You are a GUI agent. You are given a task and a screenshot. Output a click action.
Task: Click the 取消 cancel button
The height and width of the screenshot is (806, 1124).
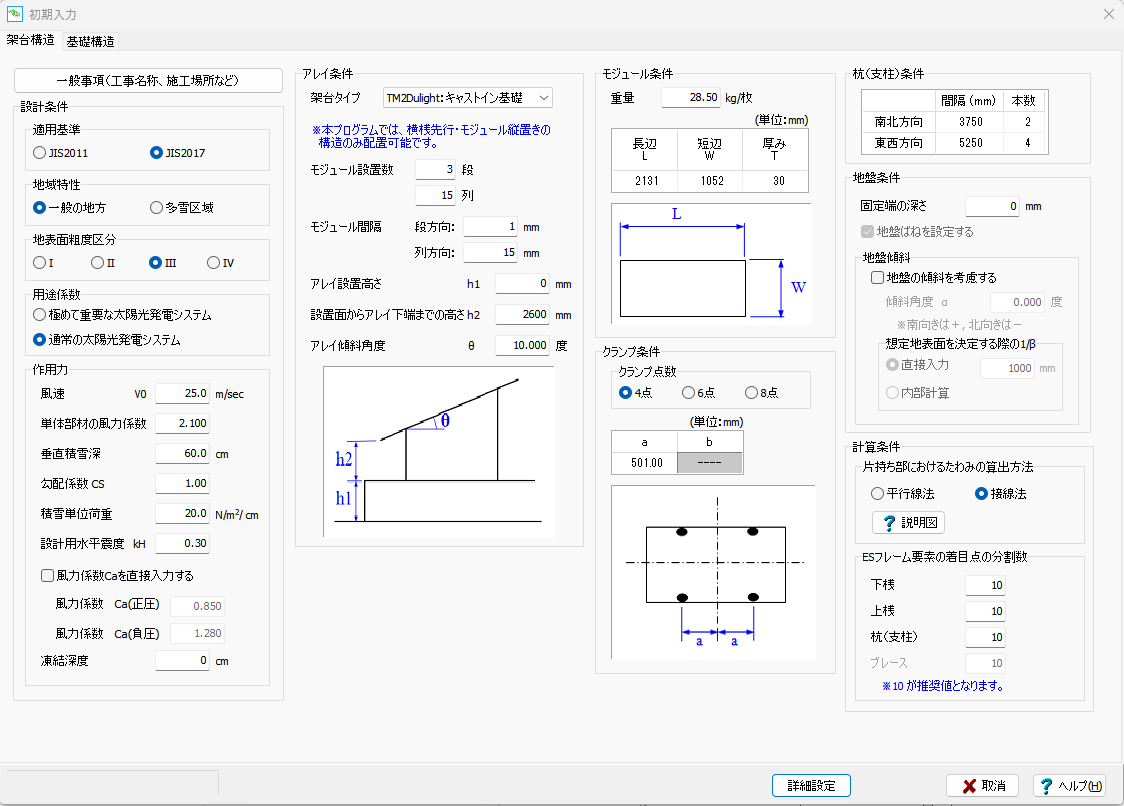[x=983, y=786]
